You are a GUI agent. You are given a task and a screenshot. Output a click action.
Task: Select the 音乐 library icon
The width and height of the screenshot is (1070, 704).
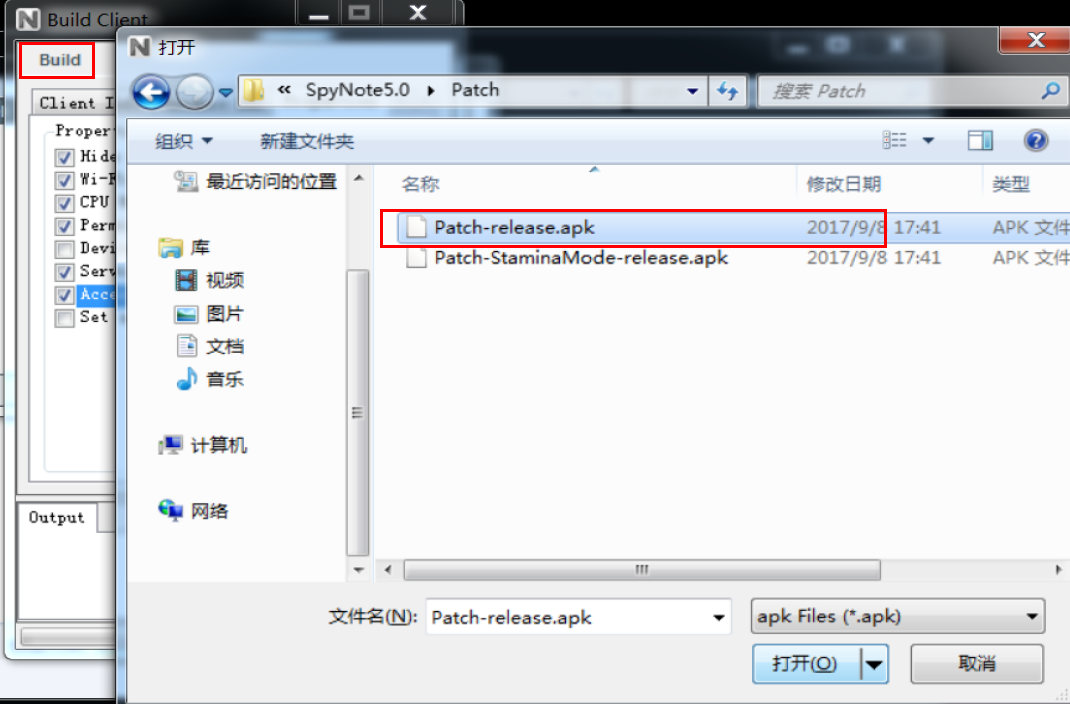pyautogui.click(x=186, y=379)
